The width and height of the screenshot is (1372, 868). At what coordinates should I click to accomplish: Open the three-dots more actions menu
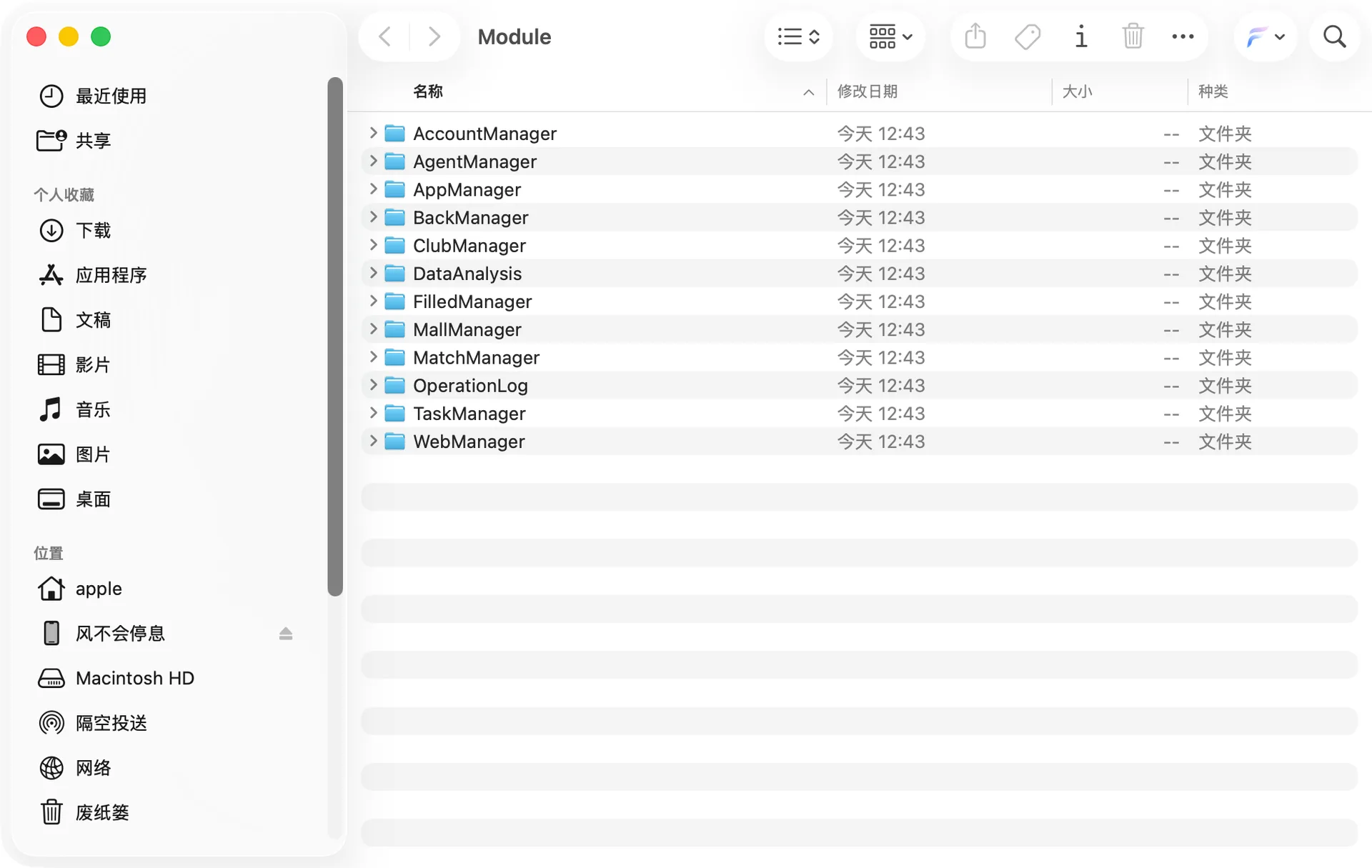click(1183, 36)
